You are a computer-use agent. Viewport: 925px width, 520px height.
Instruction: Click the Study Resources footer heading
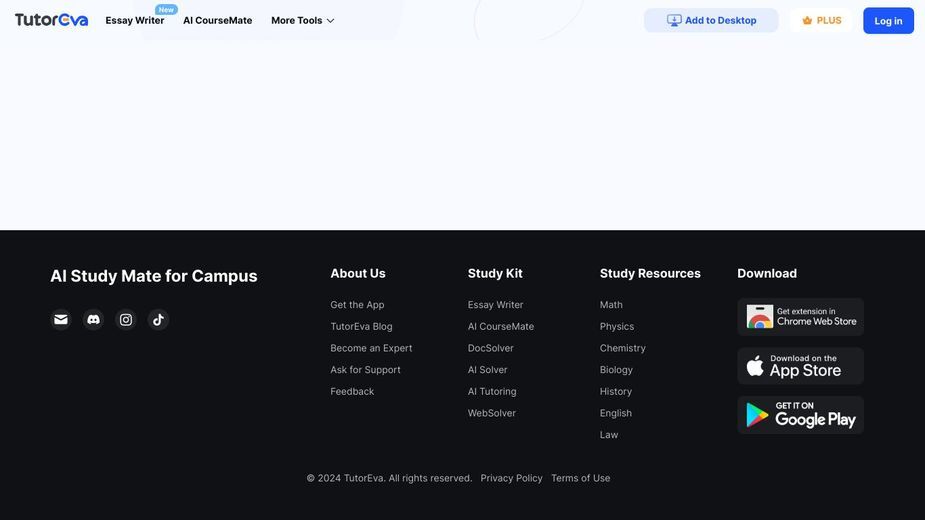(x=650, y=273)
